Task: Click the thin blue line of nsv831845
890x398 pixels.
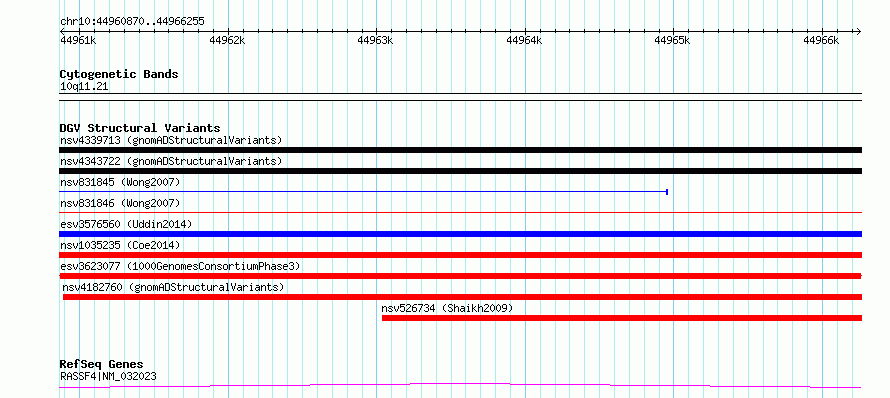Action: pyautogui.click(x=363, y=192)
